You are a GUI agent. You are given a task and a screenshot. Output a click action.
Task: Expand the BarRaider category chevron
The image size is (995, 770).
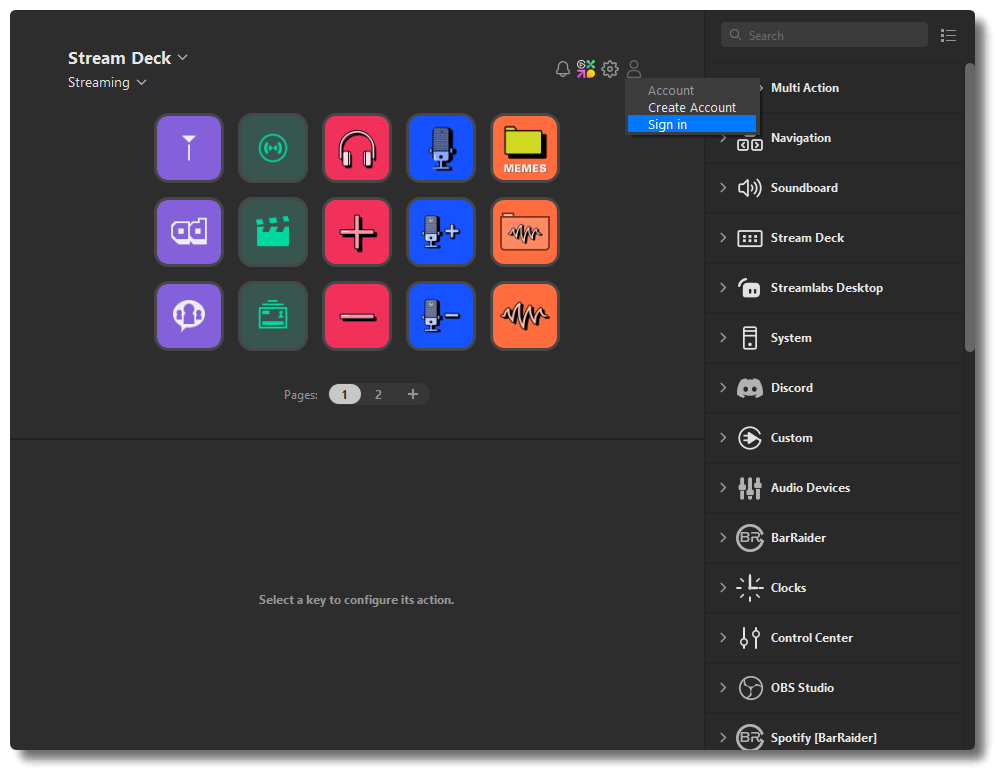(x=723, y=538)
